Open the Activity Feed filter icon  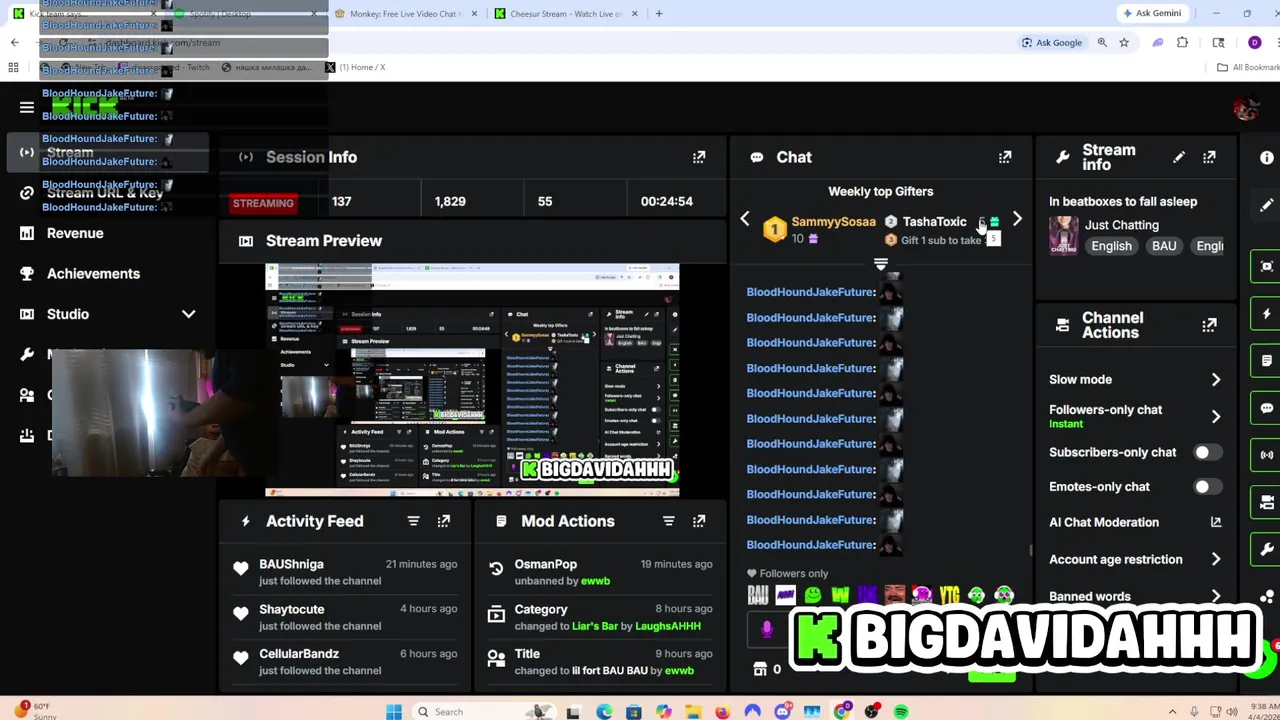coord(413,521)
